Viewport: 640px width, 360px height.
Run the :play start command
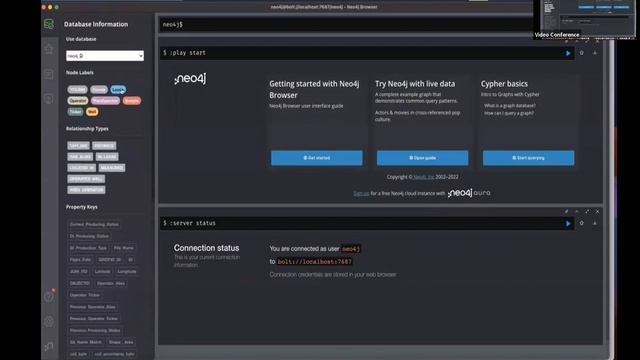point(568,53)
